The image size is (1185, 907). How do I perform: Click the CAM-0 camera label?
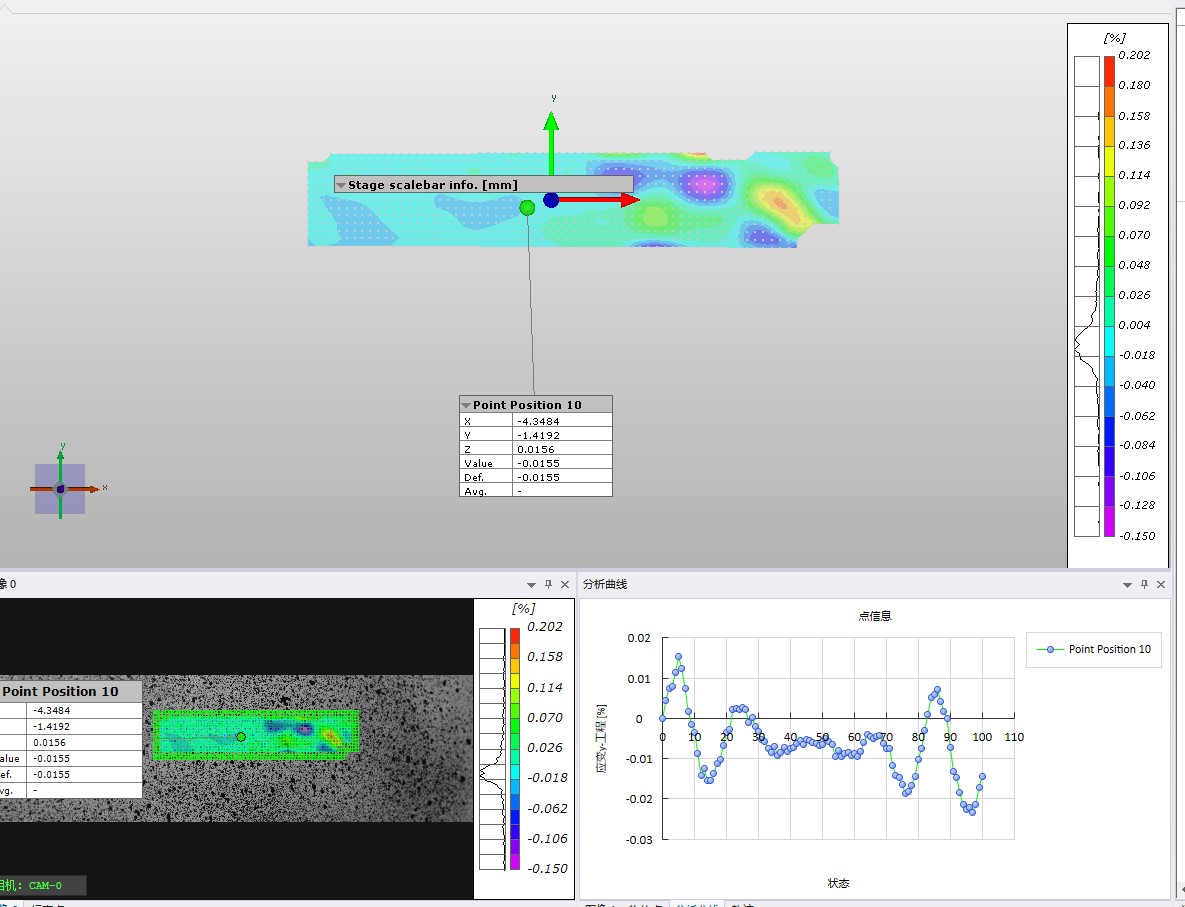click(x=44, y=885)
